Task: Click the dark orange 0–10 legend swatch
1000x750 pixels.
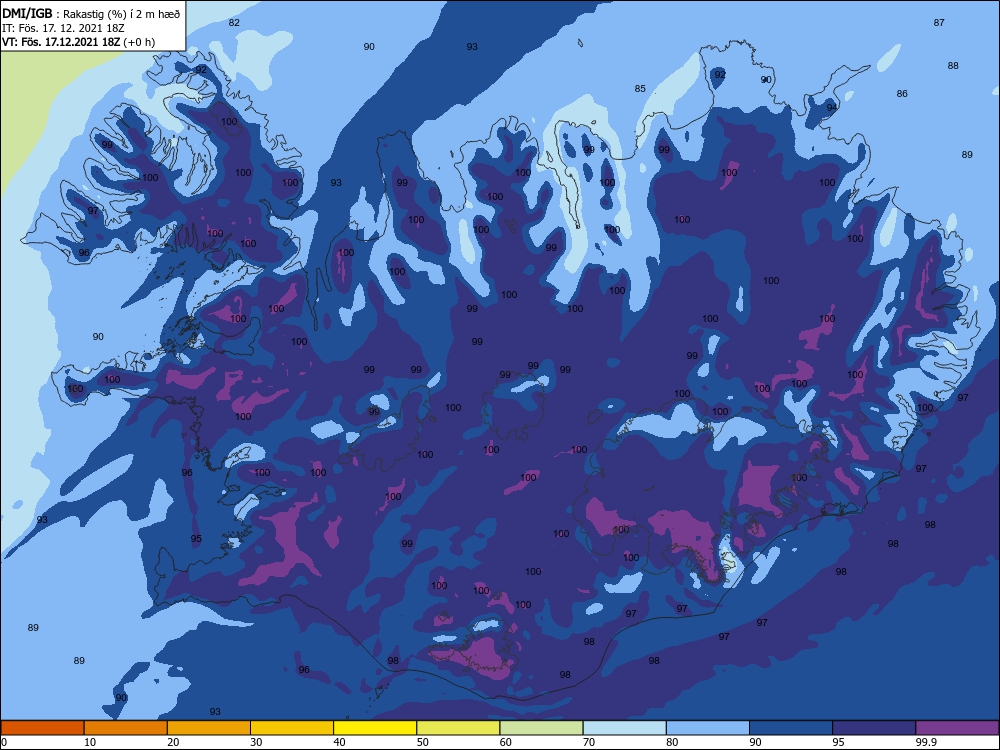Action: point(42,728)
